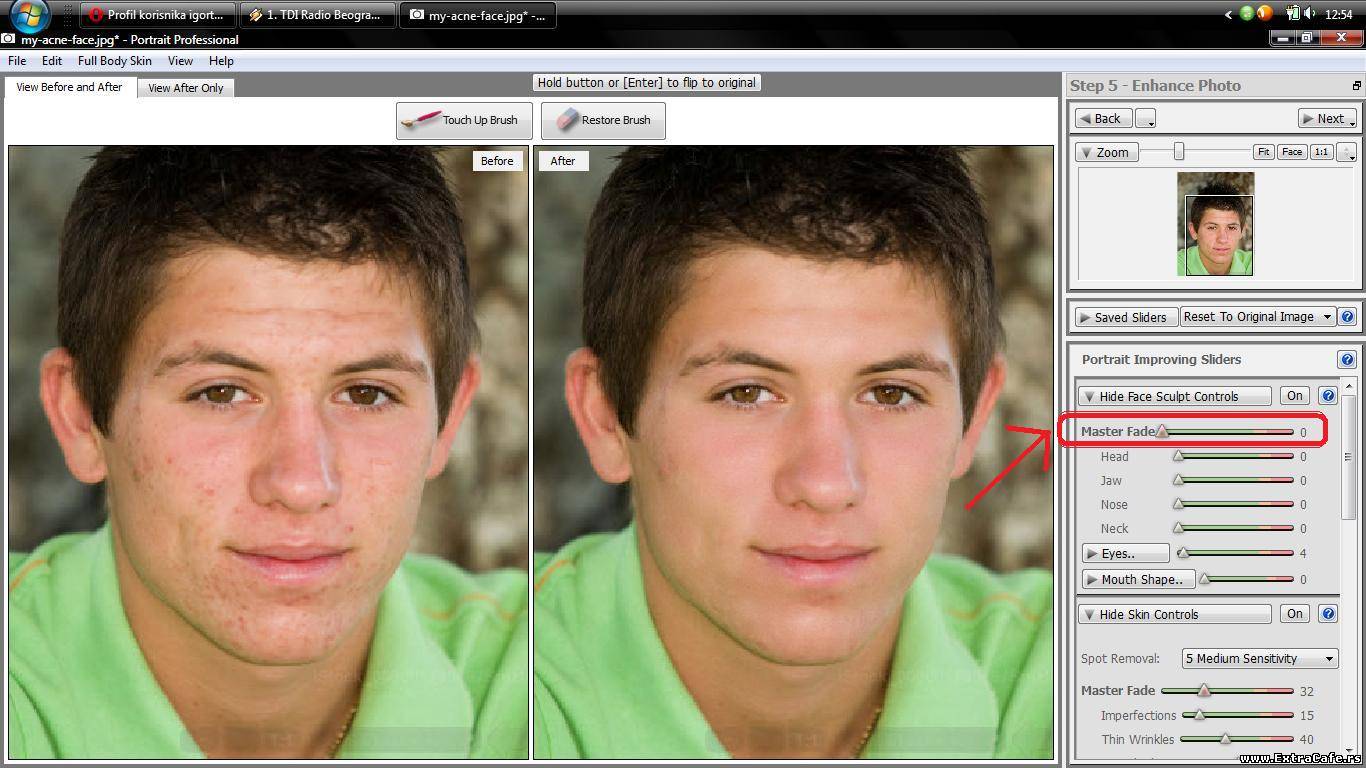Open the small dropdown beside Back

point(1146,118)
